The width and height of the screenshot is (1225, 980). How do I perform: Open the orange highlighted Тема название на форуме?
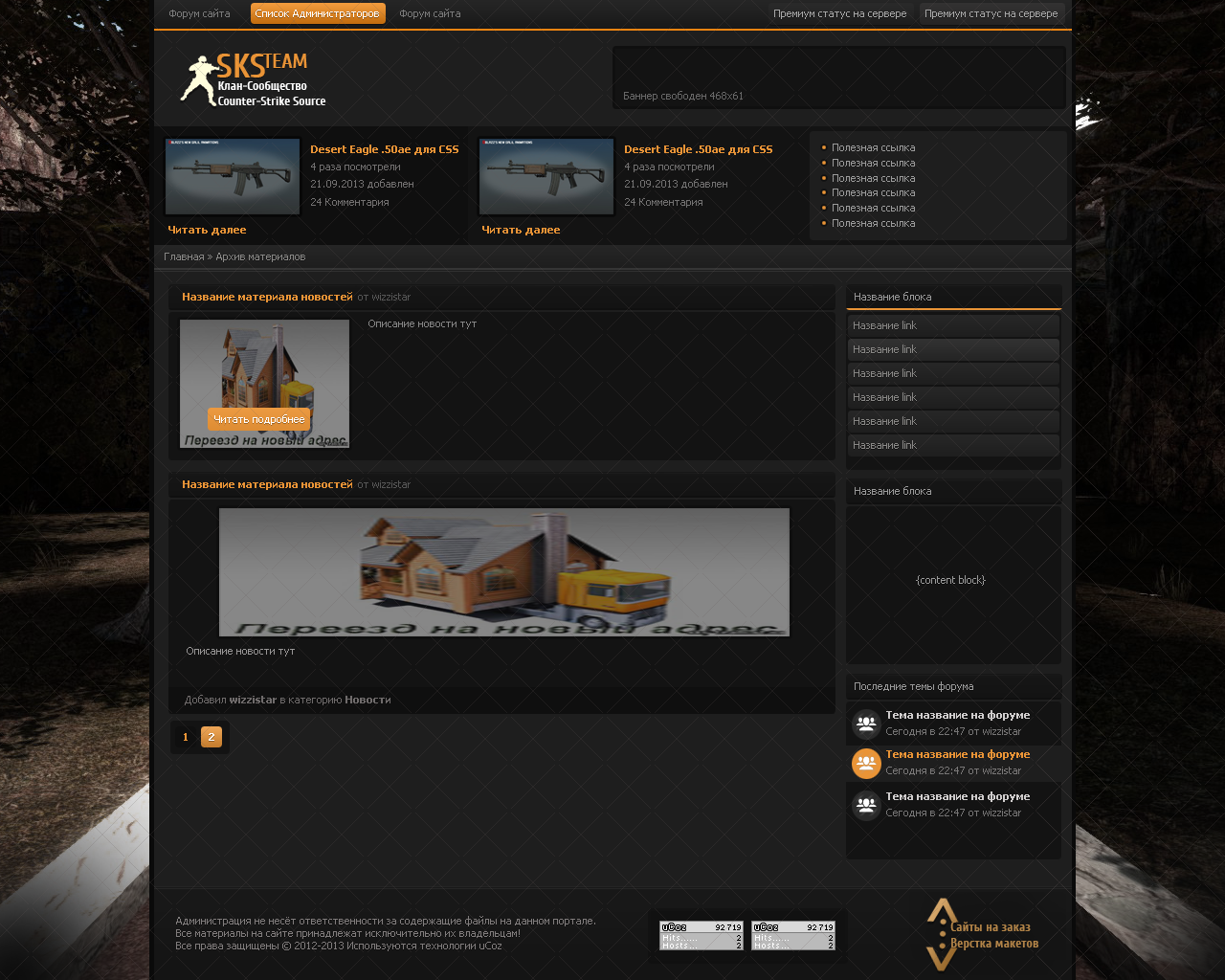[x=957, y=754]
